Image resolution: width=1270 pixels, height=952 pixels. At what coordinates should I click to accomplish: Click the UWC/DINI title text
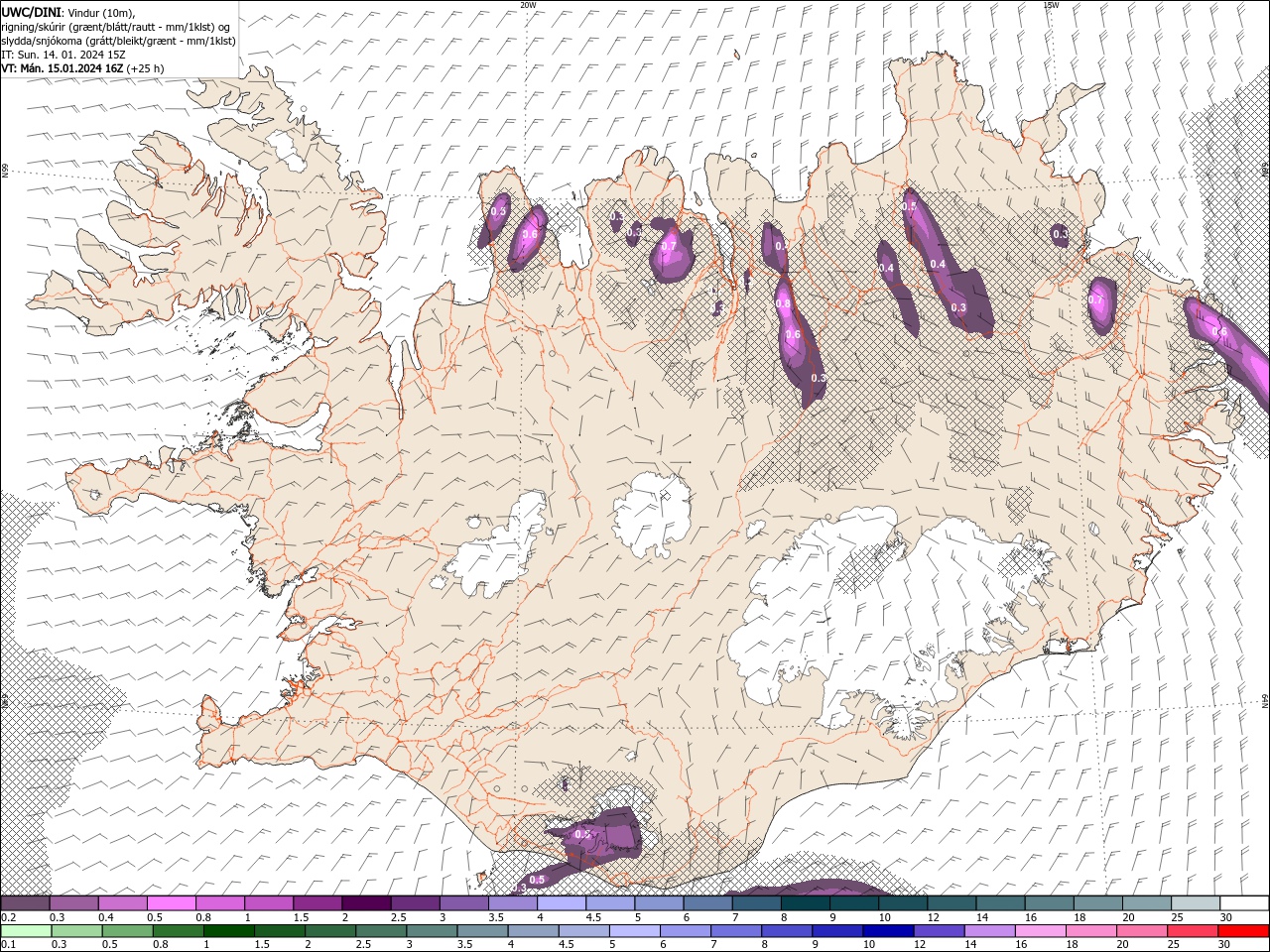coord(33,12)
